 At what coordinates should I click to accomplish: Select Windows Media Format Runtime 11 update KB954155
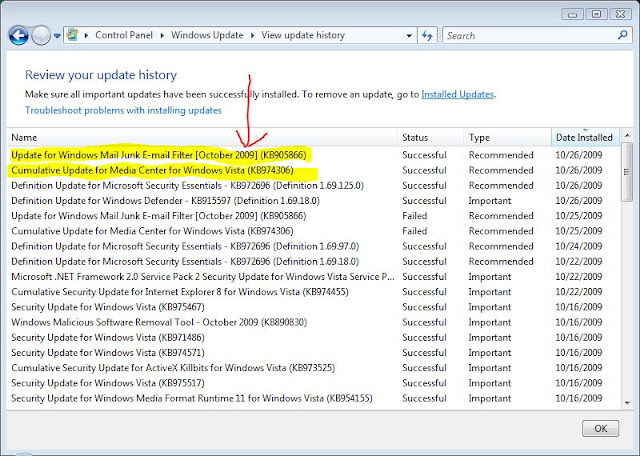tap(313, 398)
